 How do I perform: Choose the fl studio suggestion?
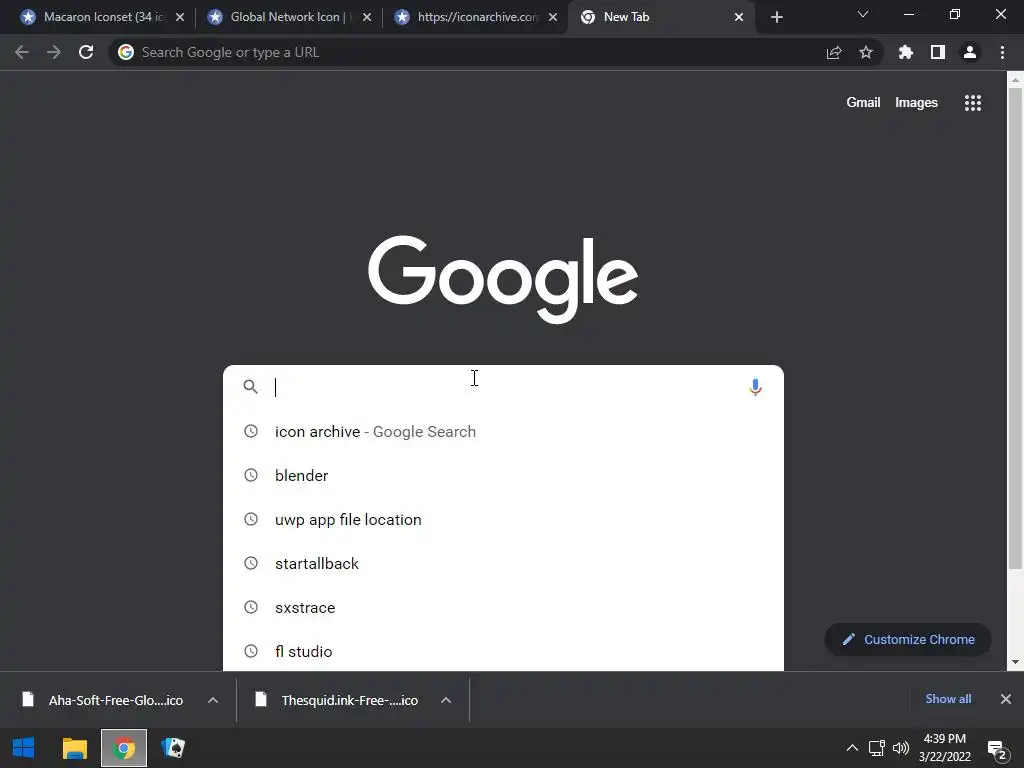pyautogui.click(x=504, y=651)
